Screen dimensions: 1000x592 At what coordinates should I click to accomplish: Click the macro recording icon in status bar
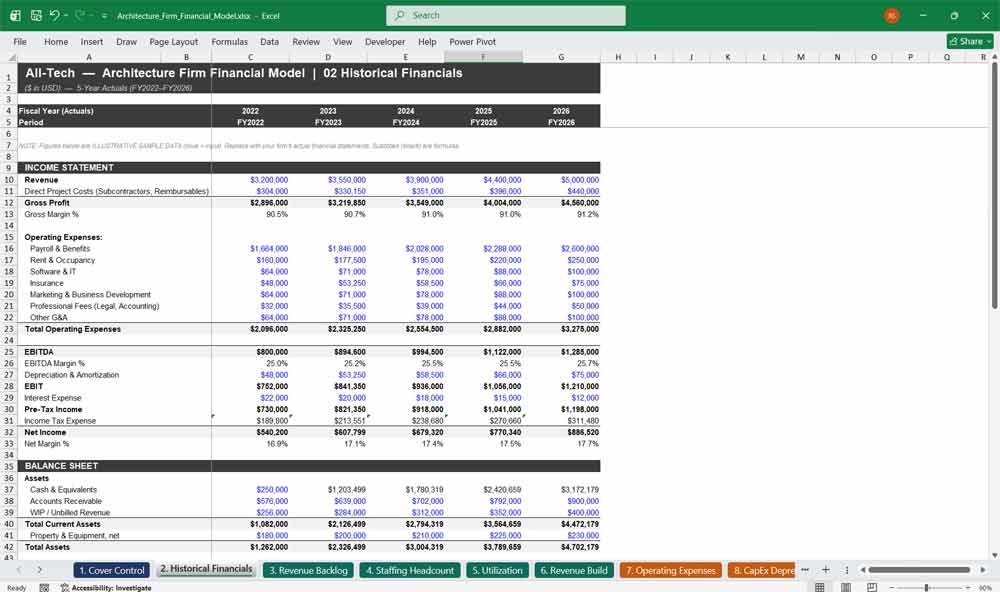click(44, 588)
